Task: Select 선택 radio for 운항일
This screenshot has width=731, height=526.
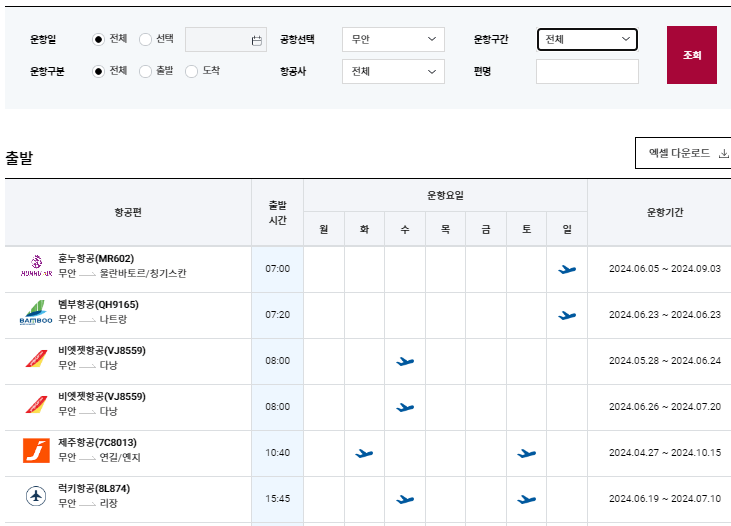Action: tap(145, 39)
